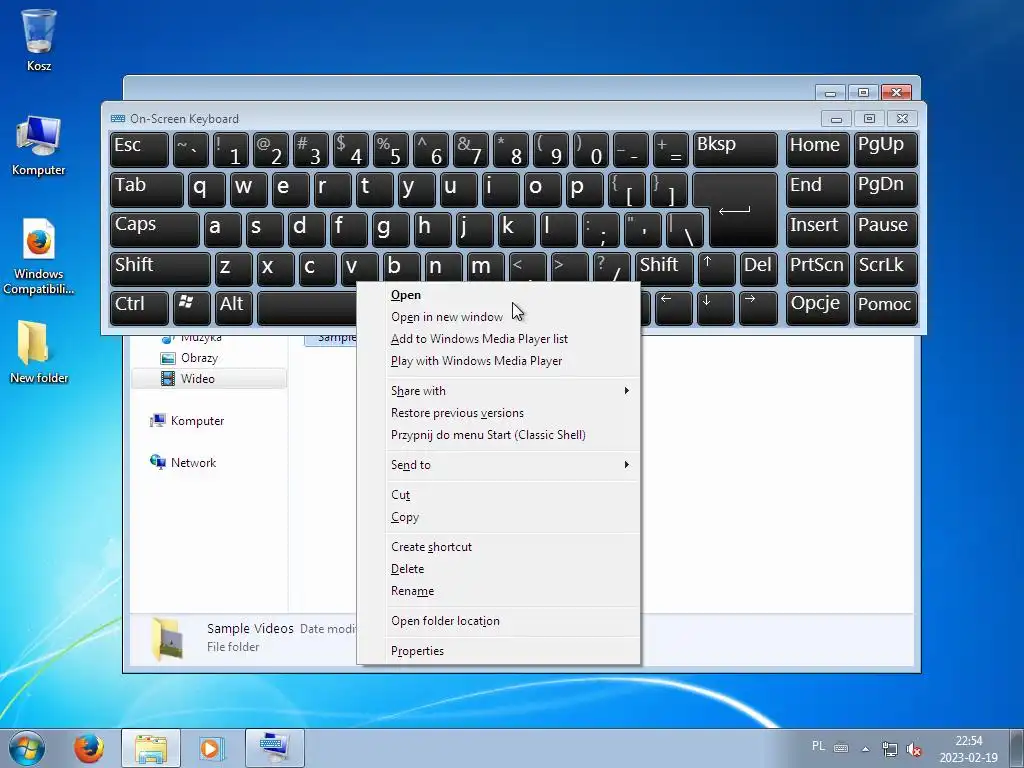Open the Kosz recycle bin icon
Image resolution: width=1024 pixels, height=768 pixels.
[39, 39]
